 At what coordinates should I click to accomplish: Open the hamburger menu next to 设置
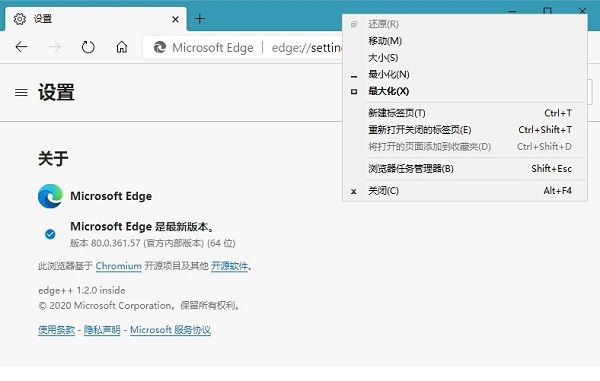tap(21, 93)
